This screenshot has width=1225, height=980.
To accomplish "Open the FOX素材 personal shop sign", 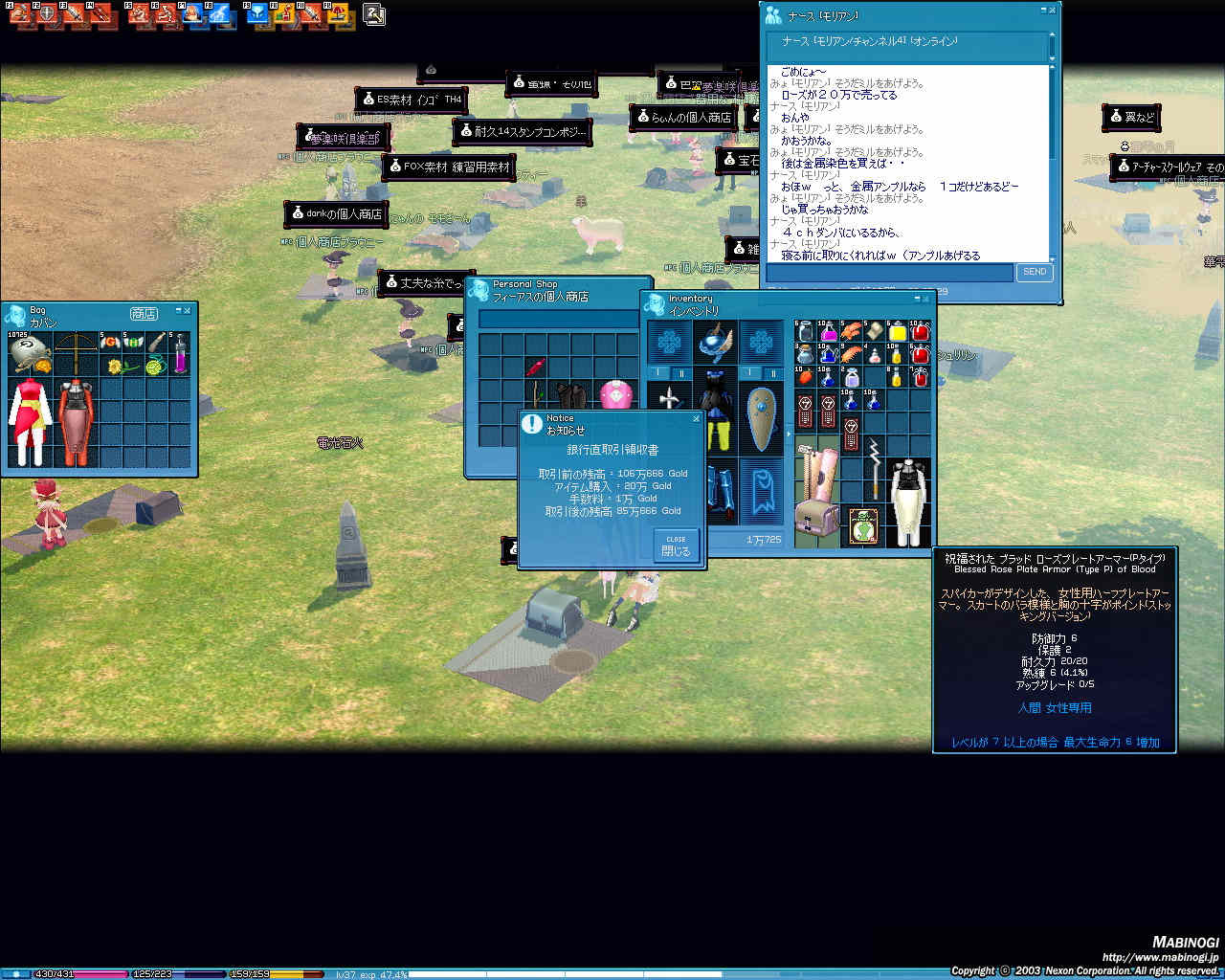I will (x=450, y=167).
